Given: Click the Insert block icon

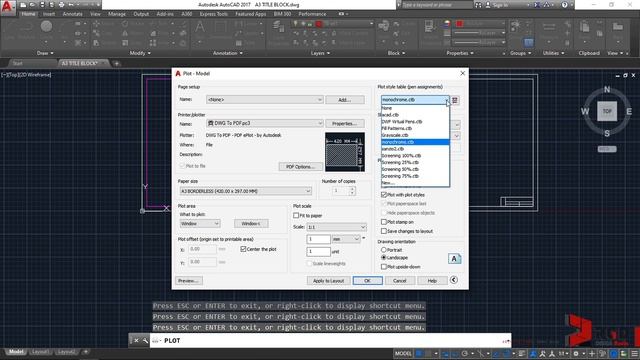Looking at the screenshot, I should (384, 27).
